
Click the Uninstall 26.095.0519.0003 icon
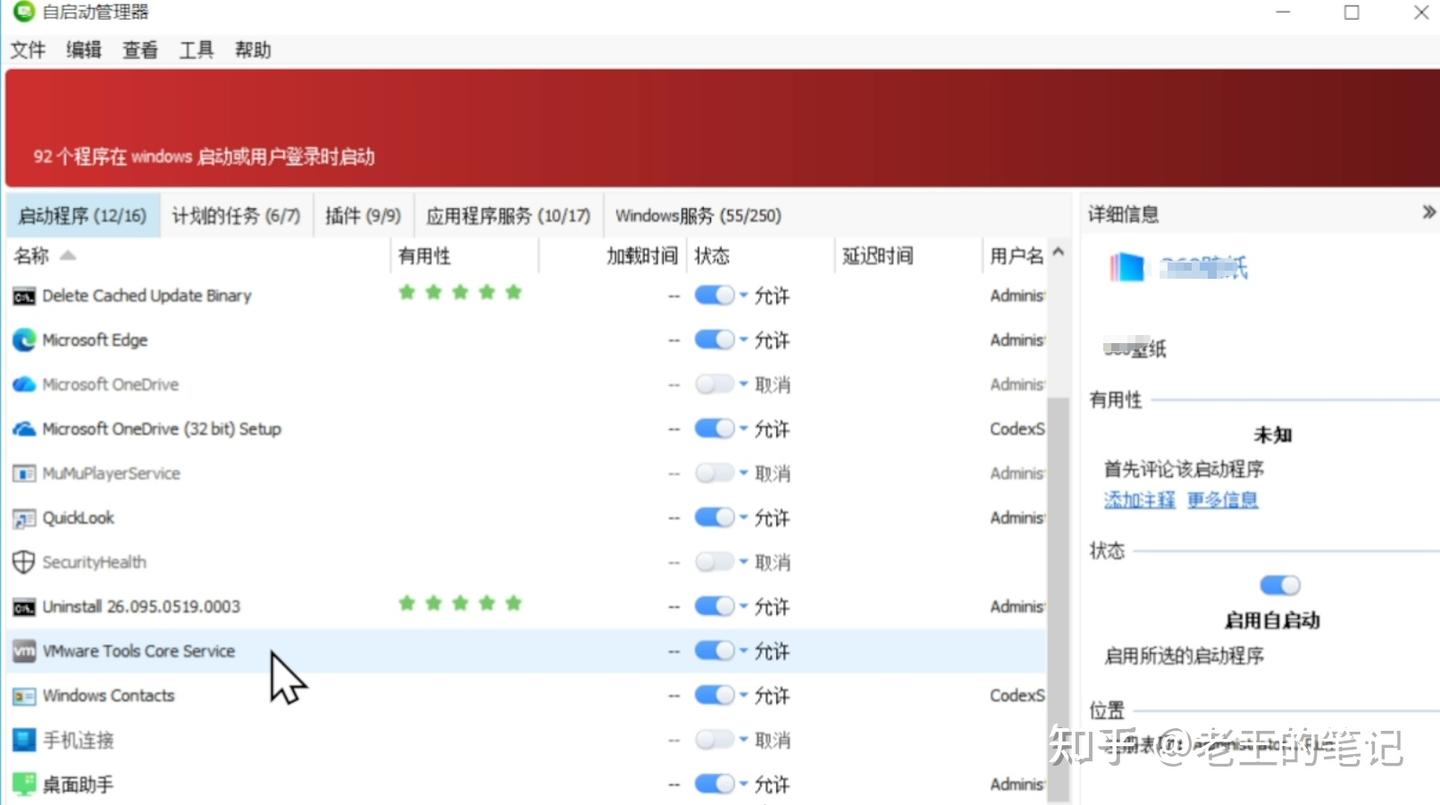(24, 607)
